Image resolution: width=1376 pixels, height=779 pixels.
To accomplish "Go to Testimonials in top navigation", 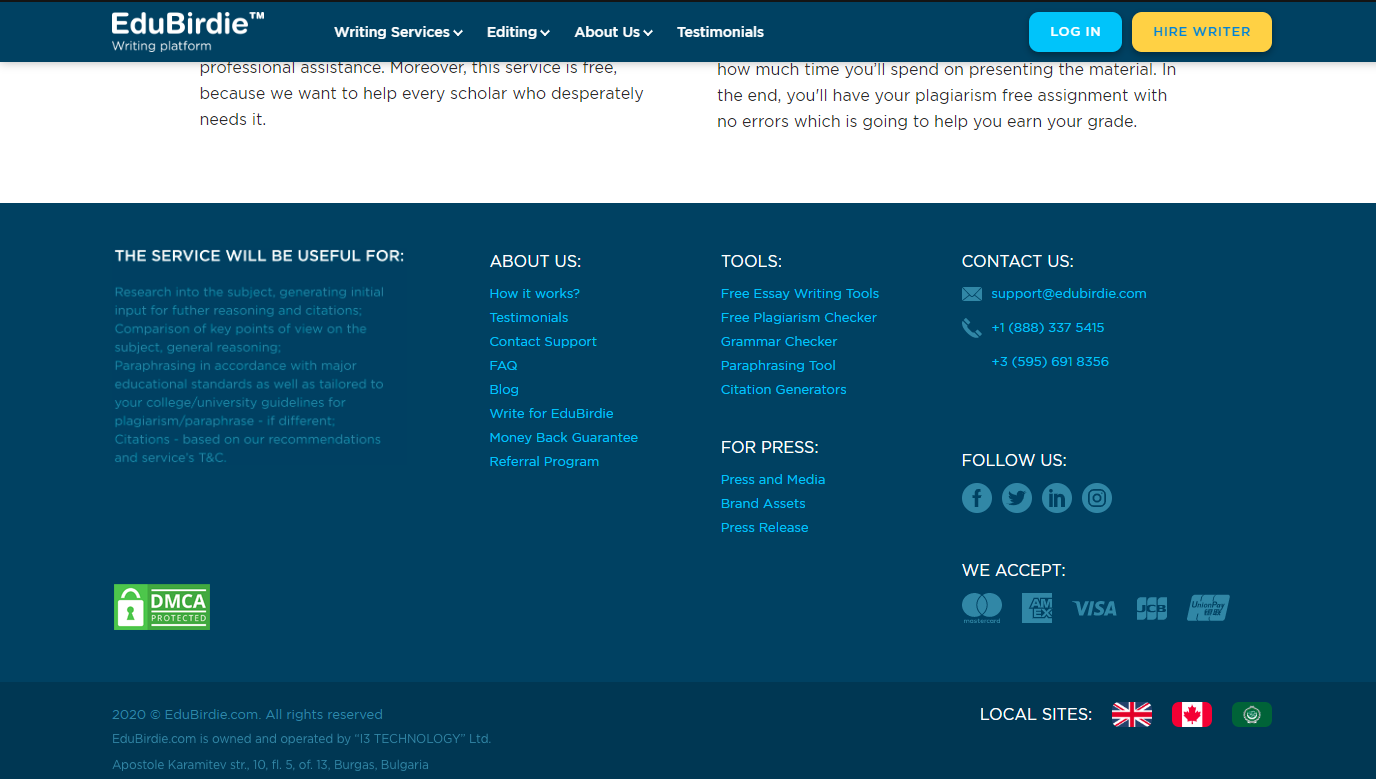I will tap(720, 32).
